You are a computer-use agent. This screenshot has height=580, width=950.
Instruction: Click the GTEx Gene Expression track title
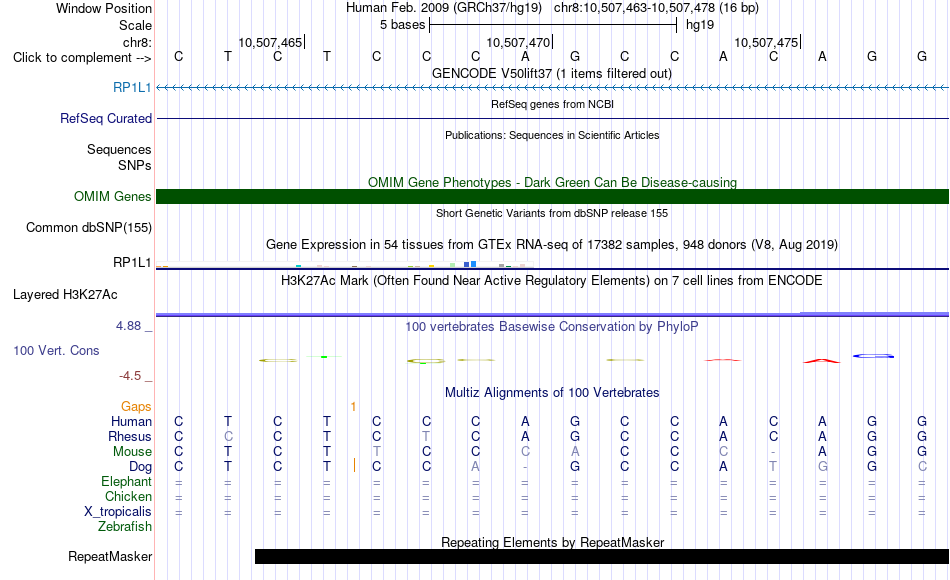[x=552, y=244]
